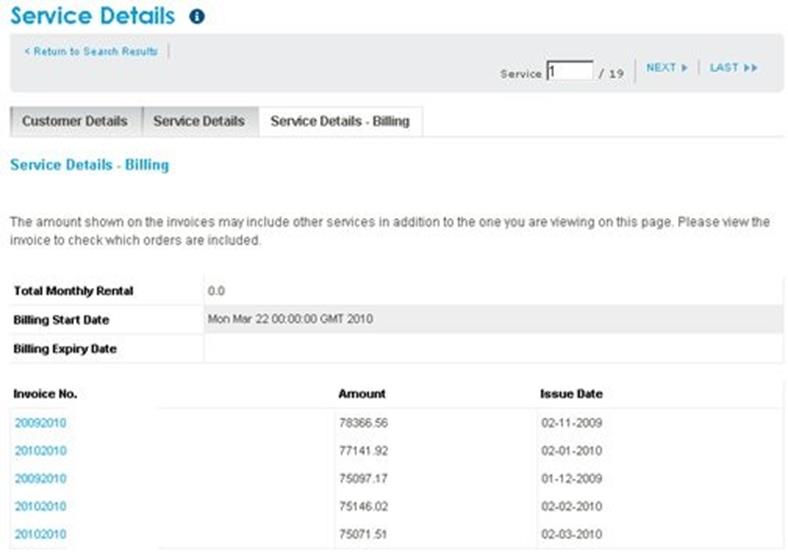Focus the Service number input field
The height and width of the screenshot is (554, 788).
(570, 70)
